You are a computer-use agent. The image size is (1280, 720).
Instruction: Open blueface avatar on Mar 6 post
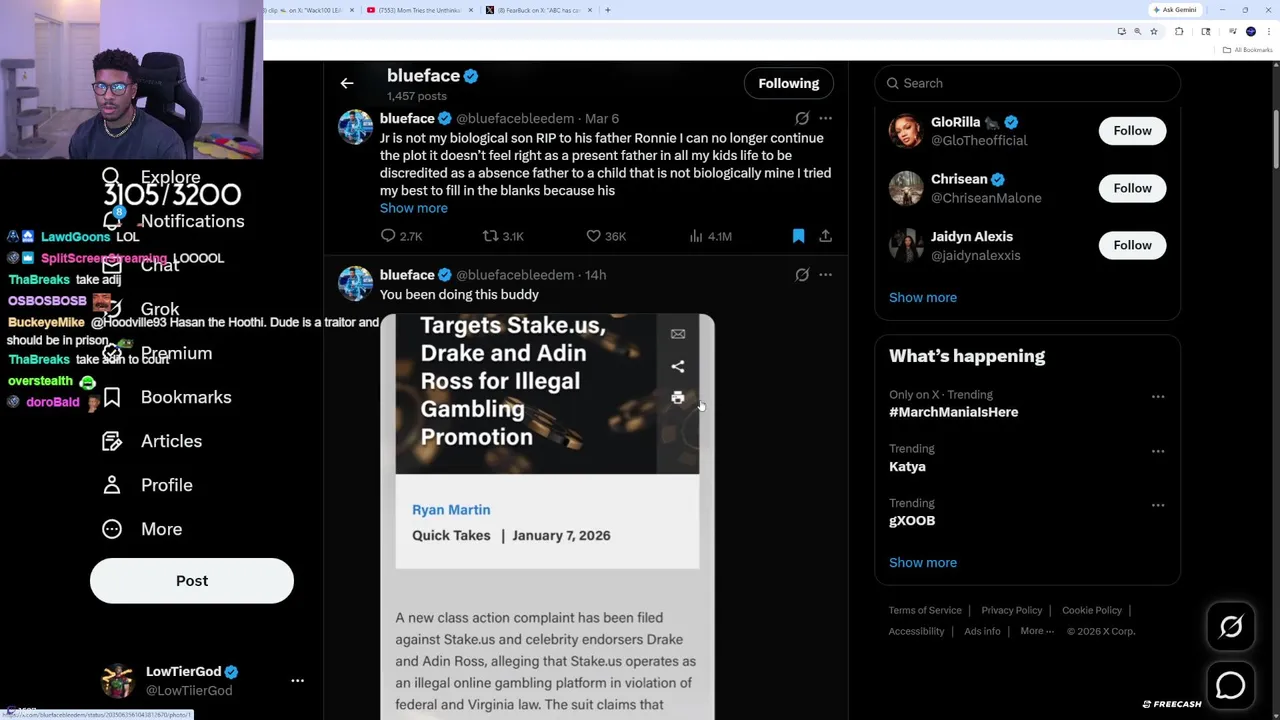(x=355, y=127)
